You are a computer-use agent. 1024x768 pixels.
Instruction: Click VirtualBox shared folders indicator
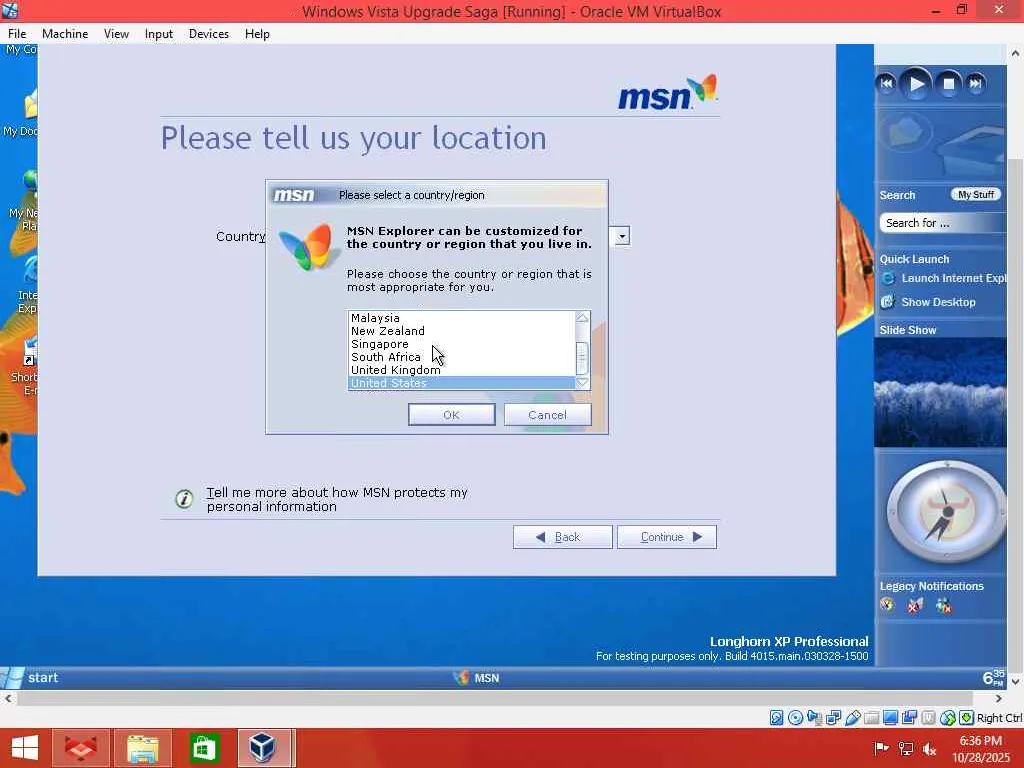coord(871,718)
